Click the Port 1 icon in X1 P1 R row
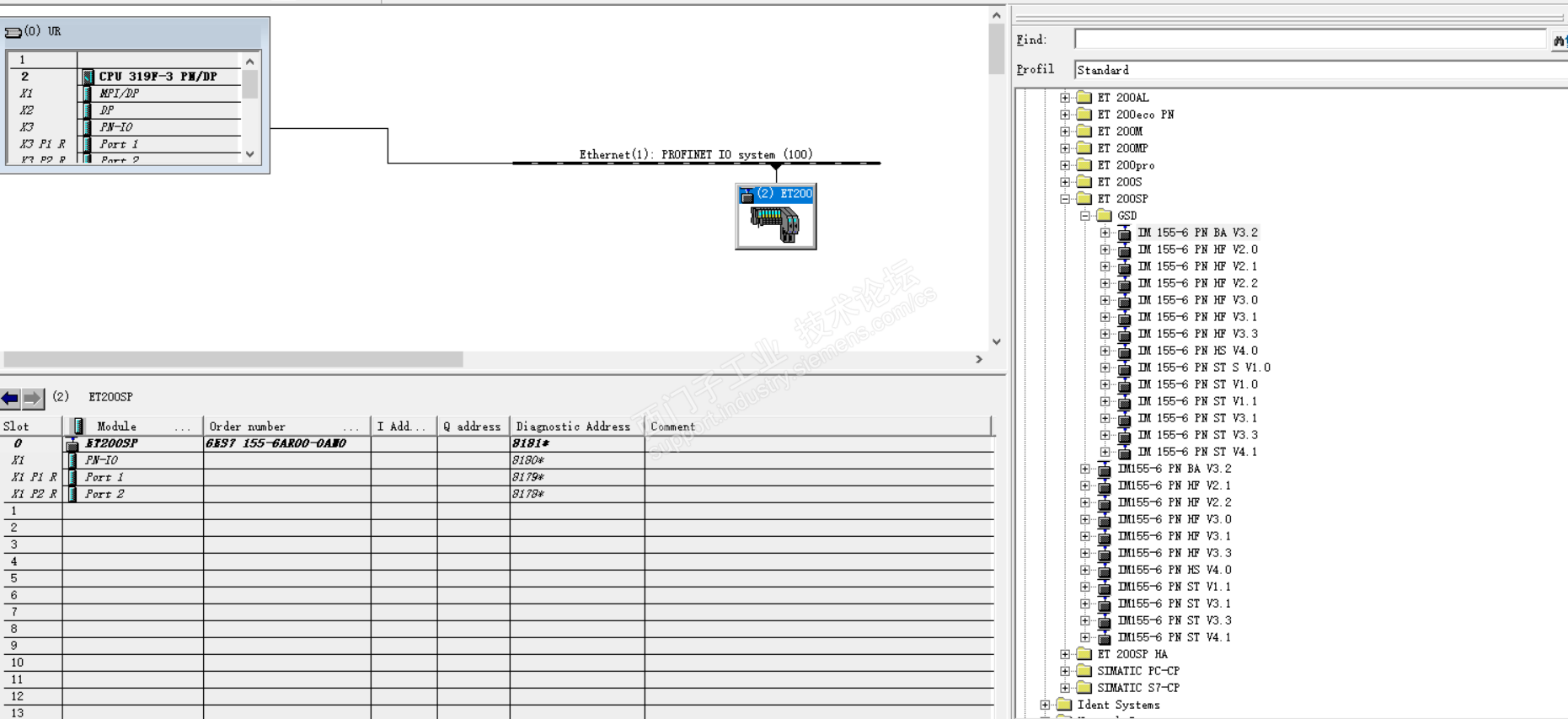This screenshot has height=719, width=1568. tap(72, 477)
